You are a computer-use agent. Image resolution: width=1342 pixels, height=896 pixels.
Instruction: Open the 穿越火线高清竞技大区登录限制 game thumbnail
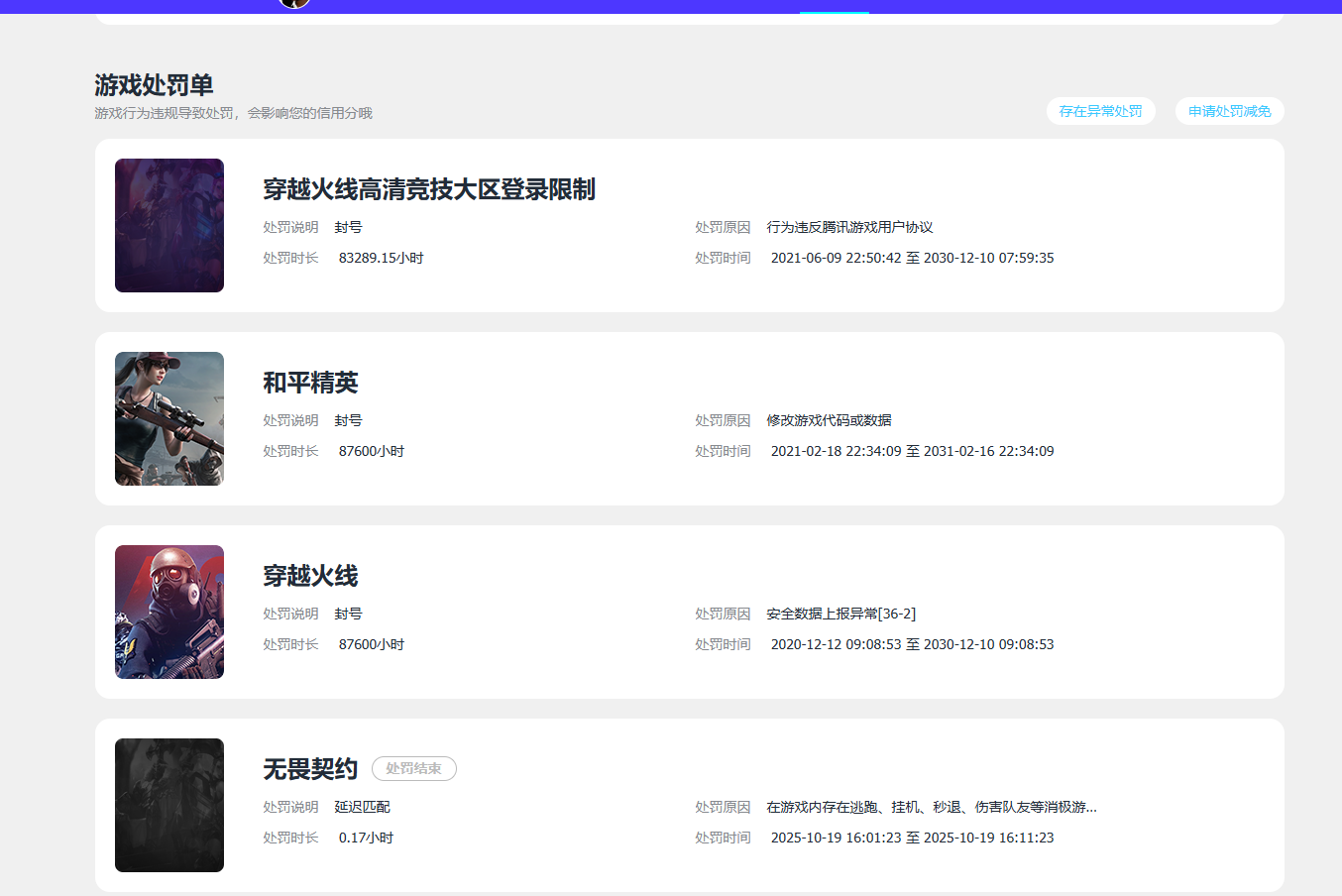tap(169, 225)
